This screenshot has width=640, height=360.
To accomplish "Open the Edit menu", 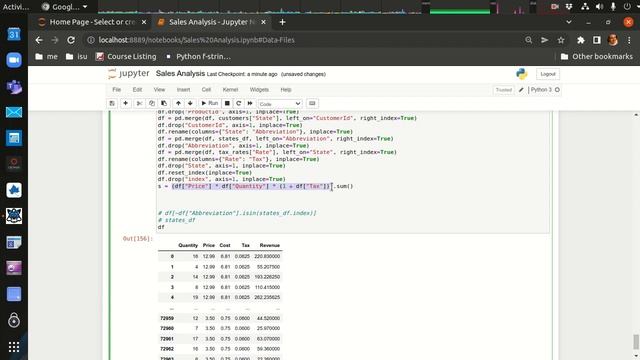I will pyautogui.click(x=137, y=89).
